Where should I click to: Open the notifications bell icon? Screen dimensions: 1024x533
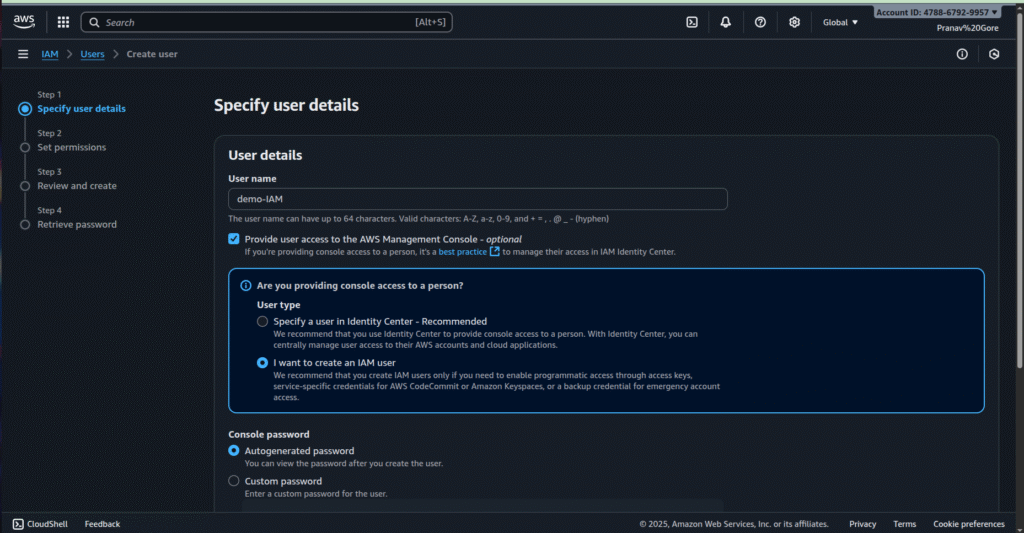(726, 22)
